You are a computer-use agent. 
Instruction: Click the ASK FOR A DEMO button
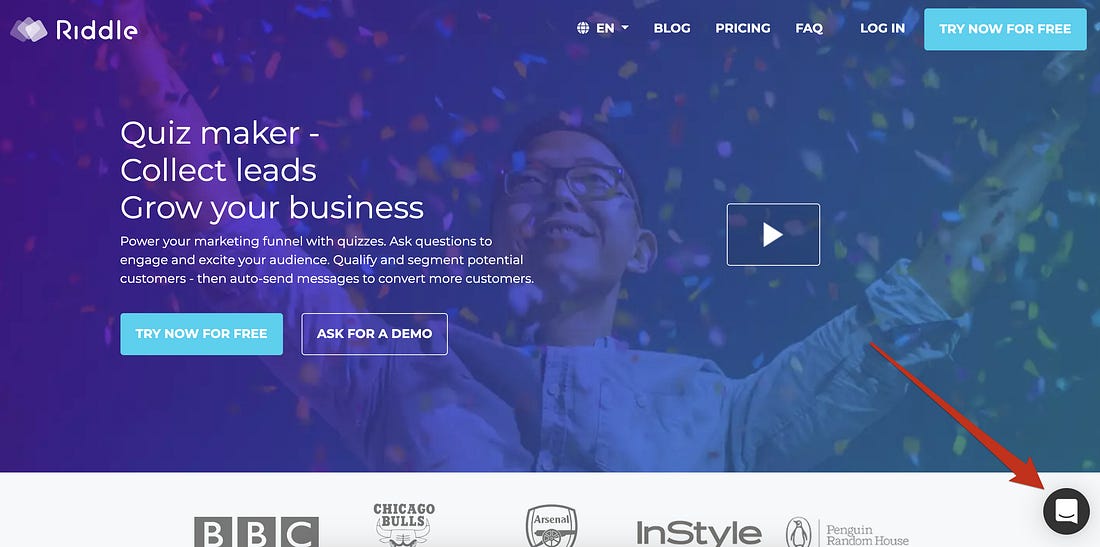[x=375, y=334]
